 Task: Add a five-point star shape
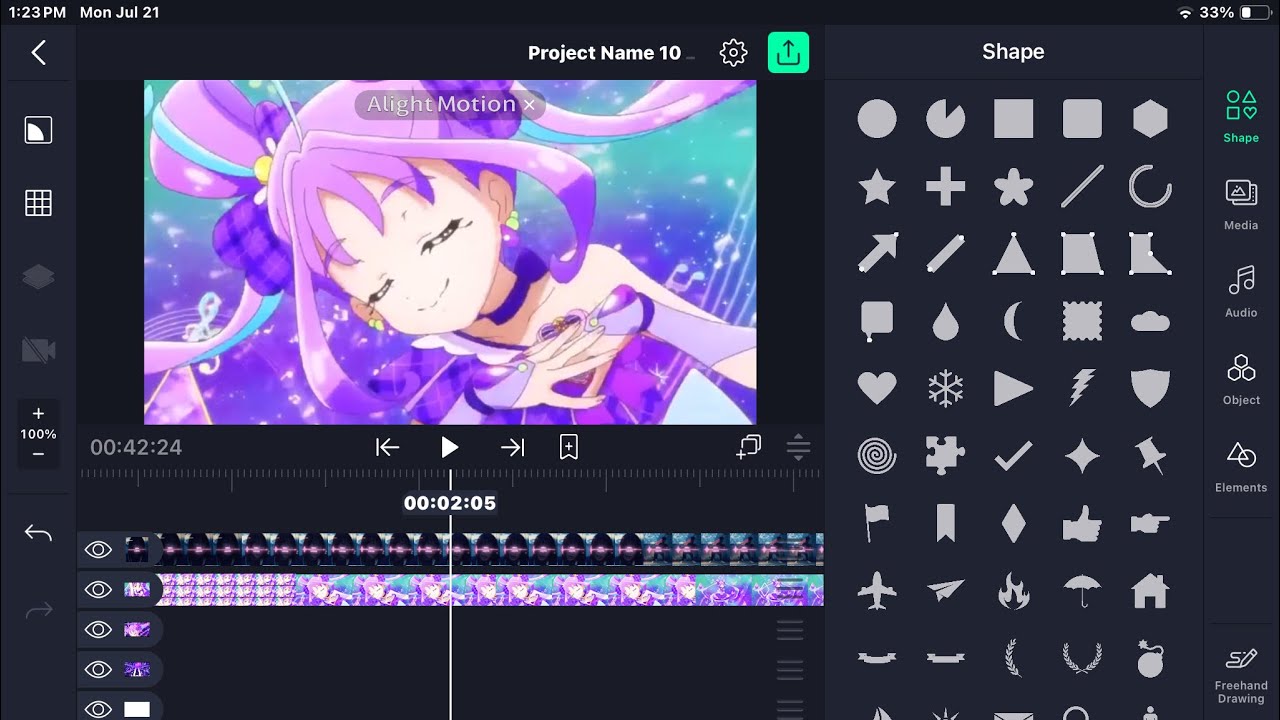point(877,186)
